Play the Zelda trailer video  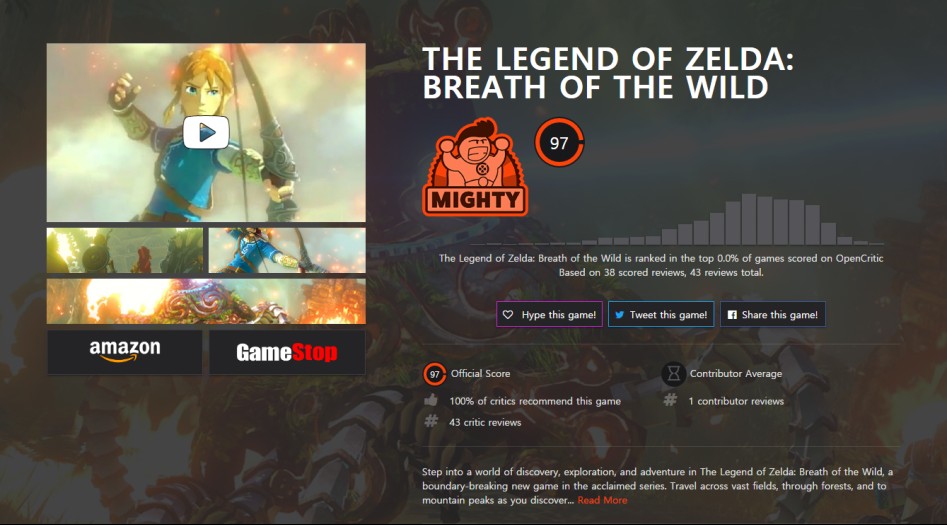[206, 132]
